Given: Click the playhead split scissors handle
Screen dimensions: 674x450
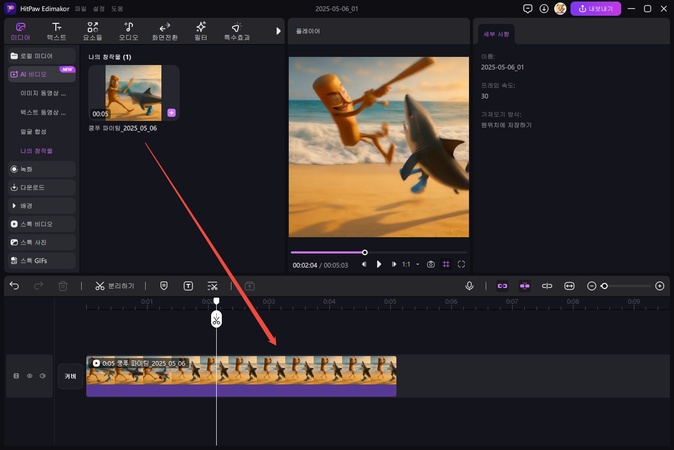Looking at the screenshot, I should pos(216,319).
